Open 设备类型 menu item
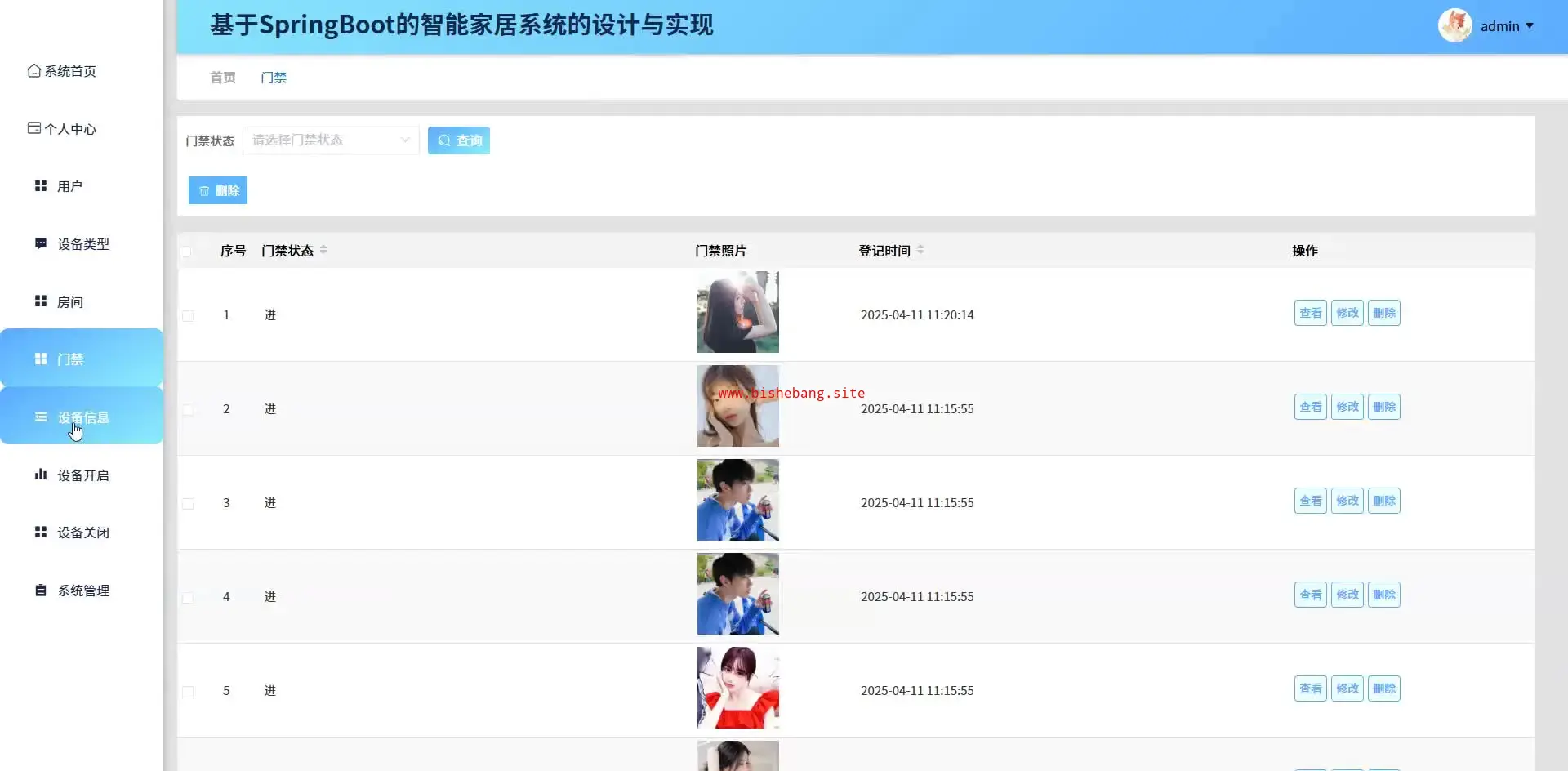 pyautogui.click(x=83, y=244)
